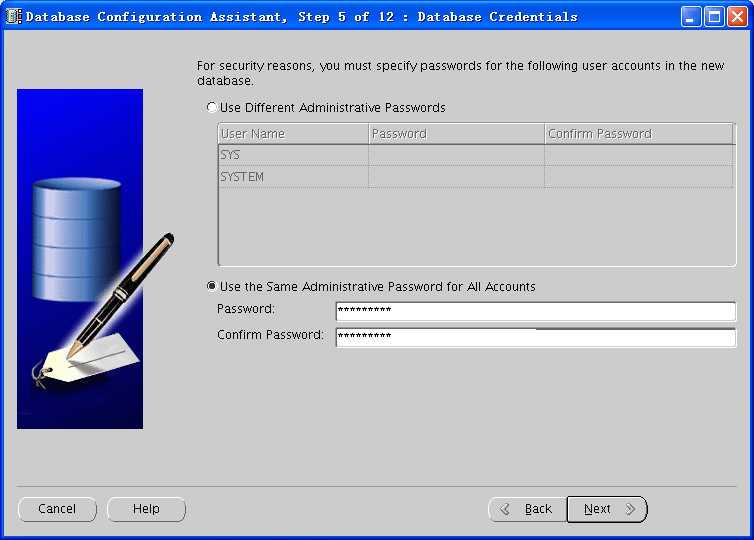The image size is (754, 540).
Task: Proceed with the Next button
Action: pos(607,509)
